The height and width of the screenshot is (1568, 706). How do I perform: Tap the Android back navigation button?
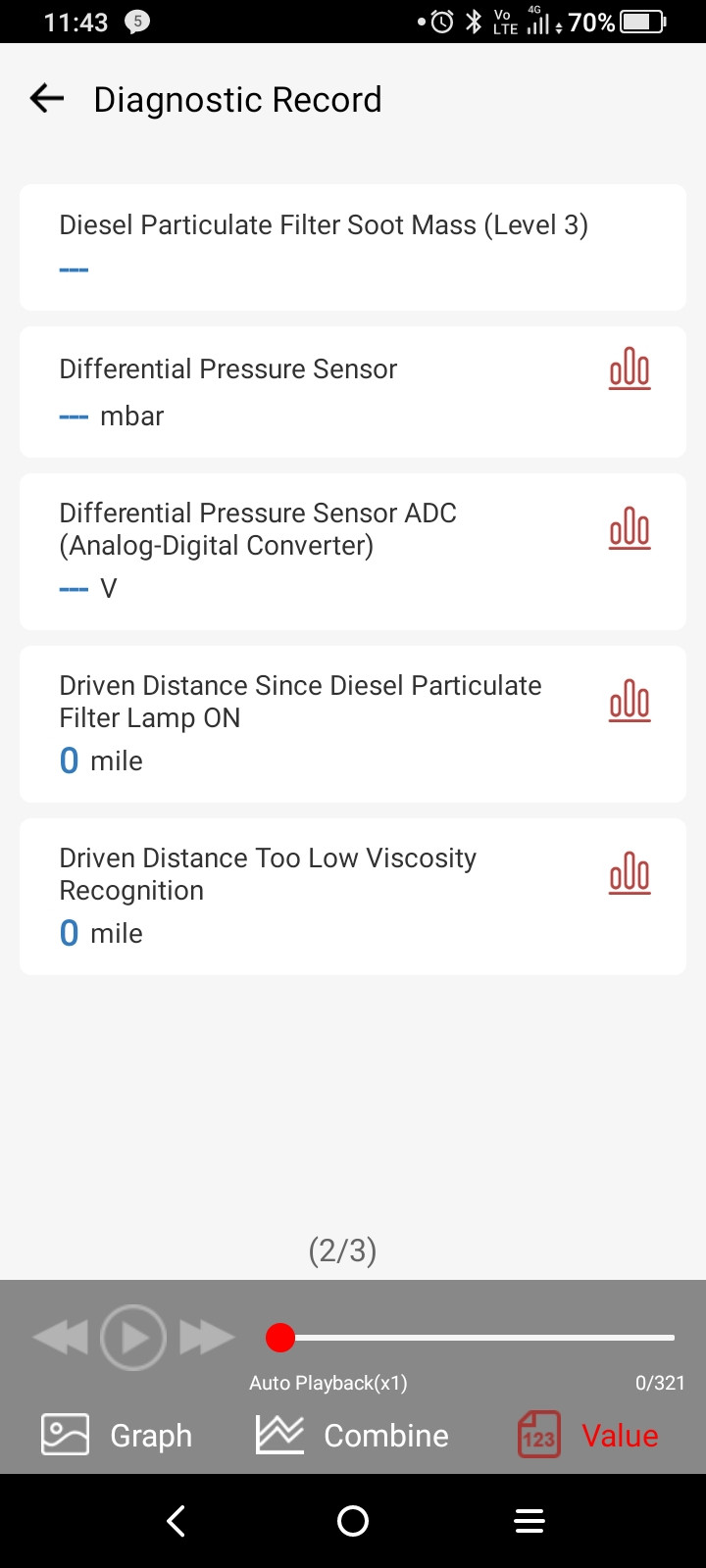click(176, 1521)
